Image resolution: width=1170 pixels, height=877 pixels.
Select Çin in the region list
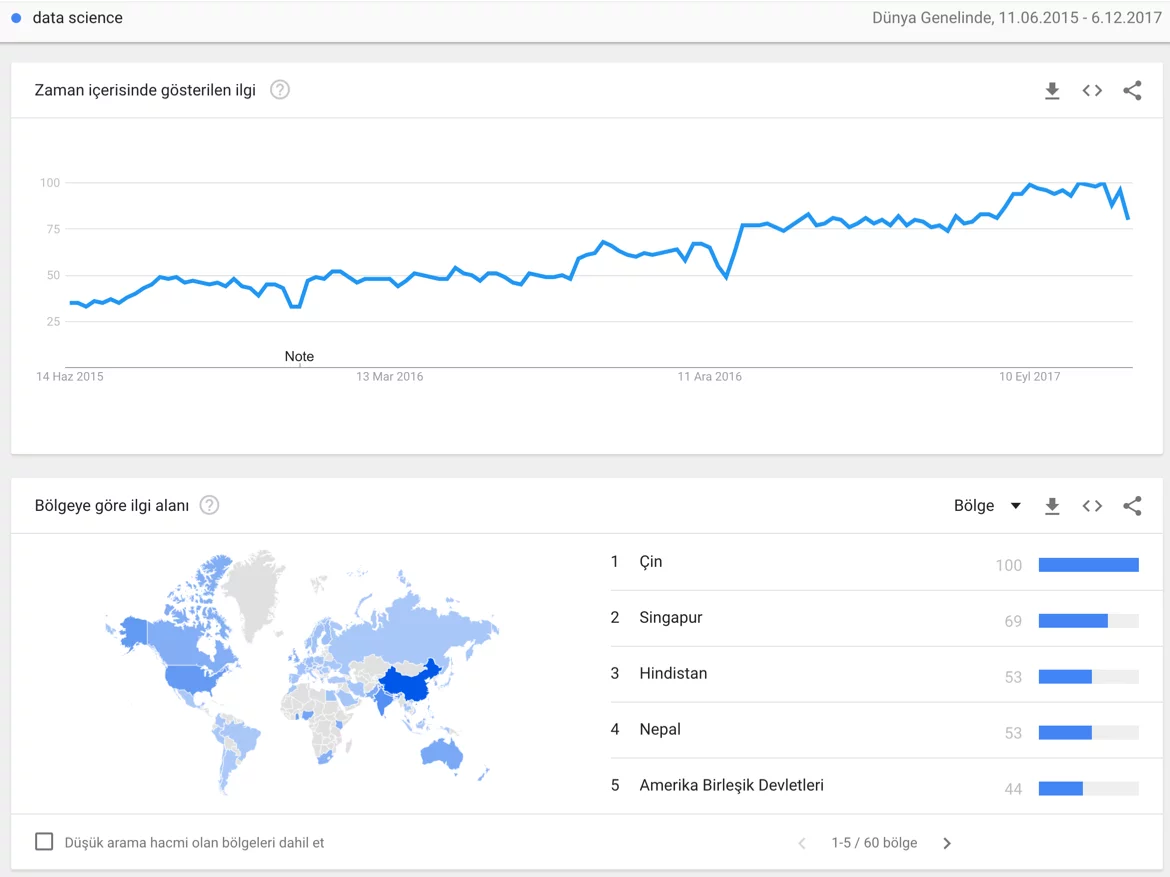click(x=651, y=562)
